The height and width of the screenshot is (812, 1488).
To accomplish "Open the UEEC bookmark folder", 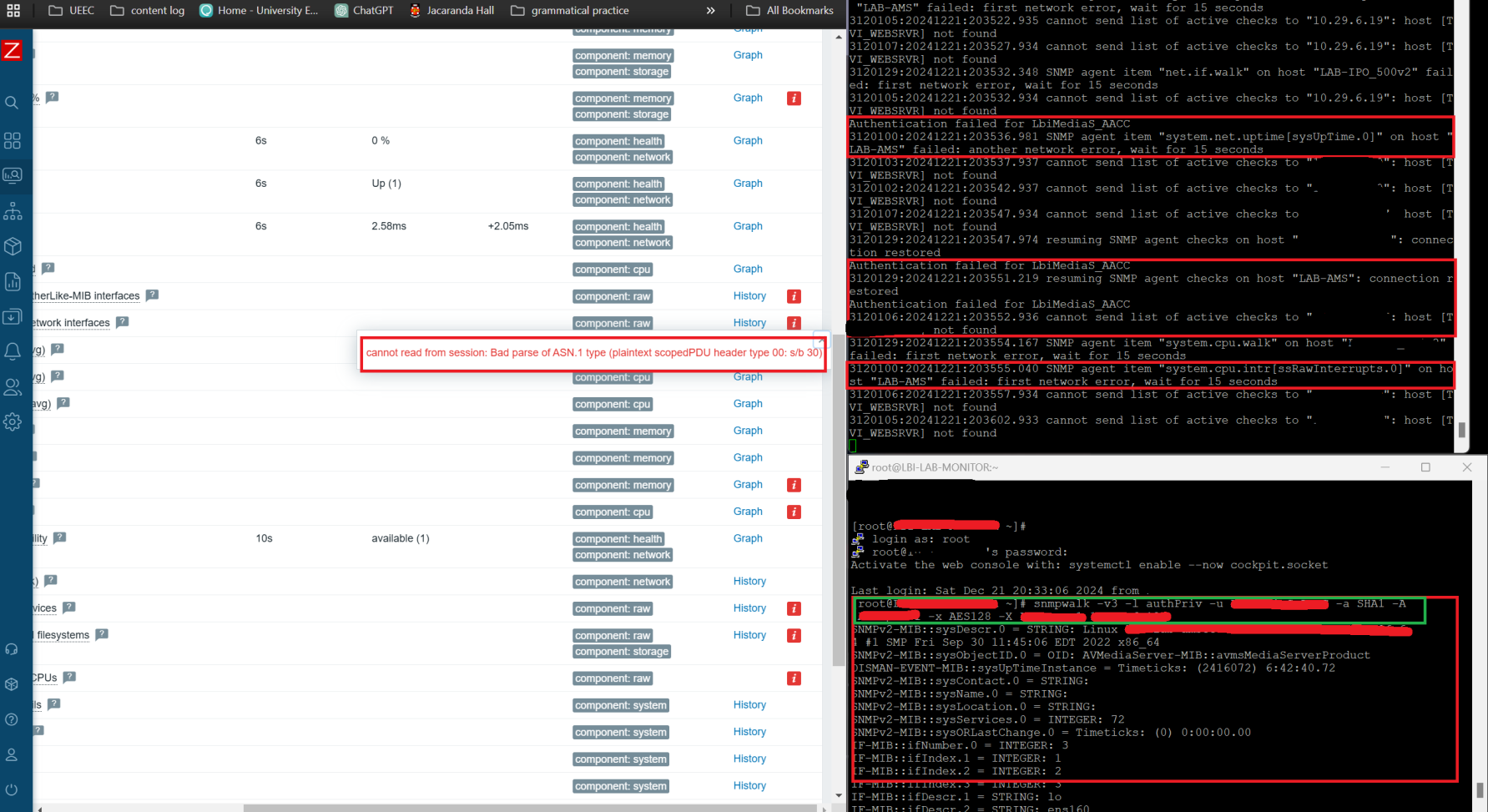I will (x=72, y=11).
